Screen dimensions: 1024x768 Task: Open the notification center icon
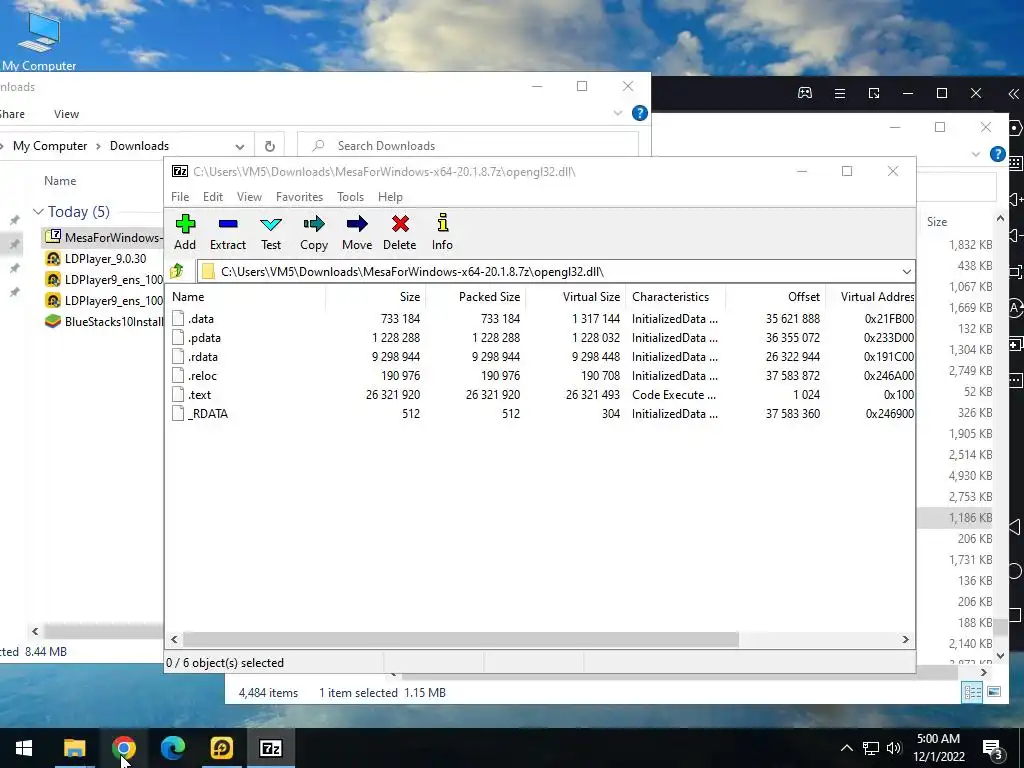[992, 748]
